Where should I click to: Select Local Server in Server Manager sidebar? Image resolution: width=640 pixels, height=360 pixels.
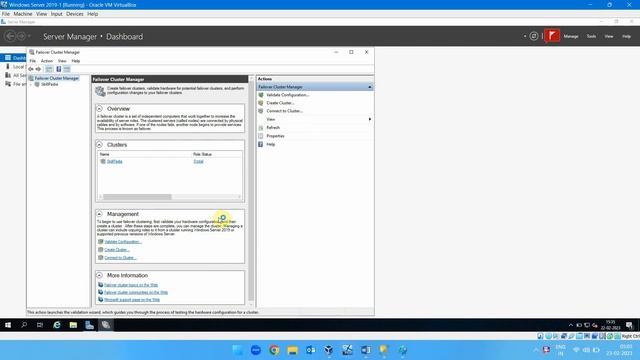pyautogui.click(x=15, y=67)
